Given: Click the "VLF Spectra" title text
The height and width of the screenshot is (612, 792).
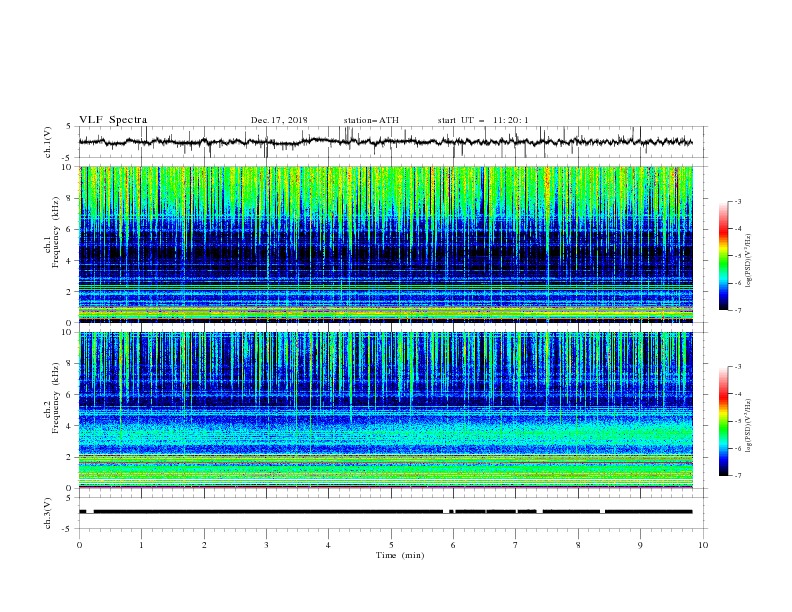Looking at the screenshot, I should point(113,120).
